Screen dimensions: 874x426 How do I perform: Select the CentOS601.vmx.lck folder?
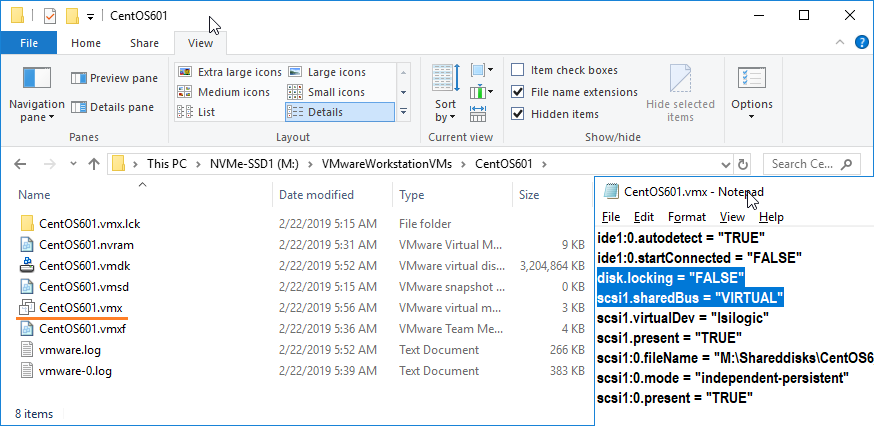[89, 224]
